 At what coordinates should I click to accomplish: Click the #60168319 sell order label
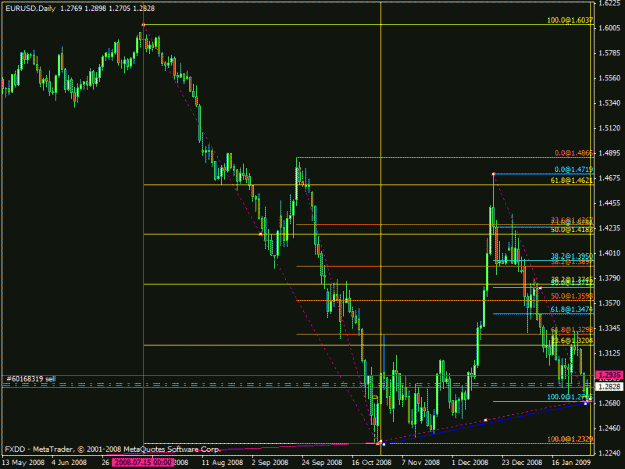coord(31,379)
